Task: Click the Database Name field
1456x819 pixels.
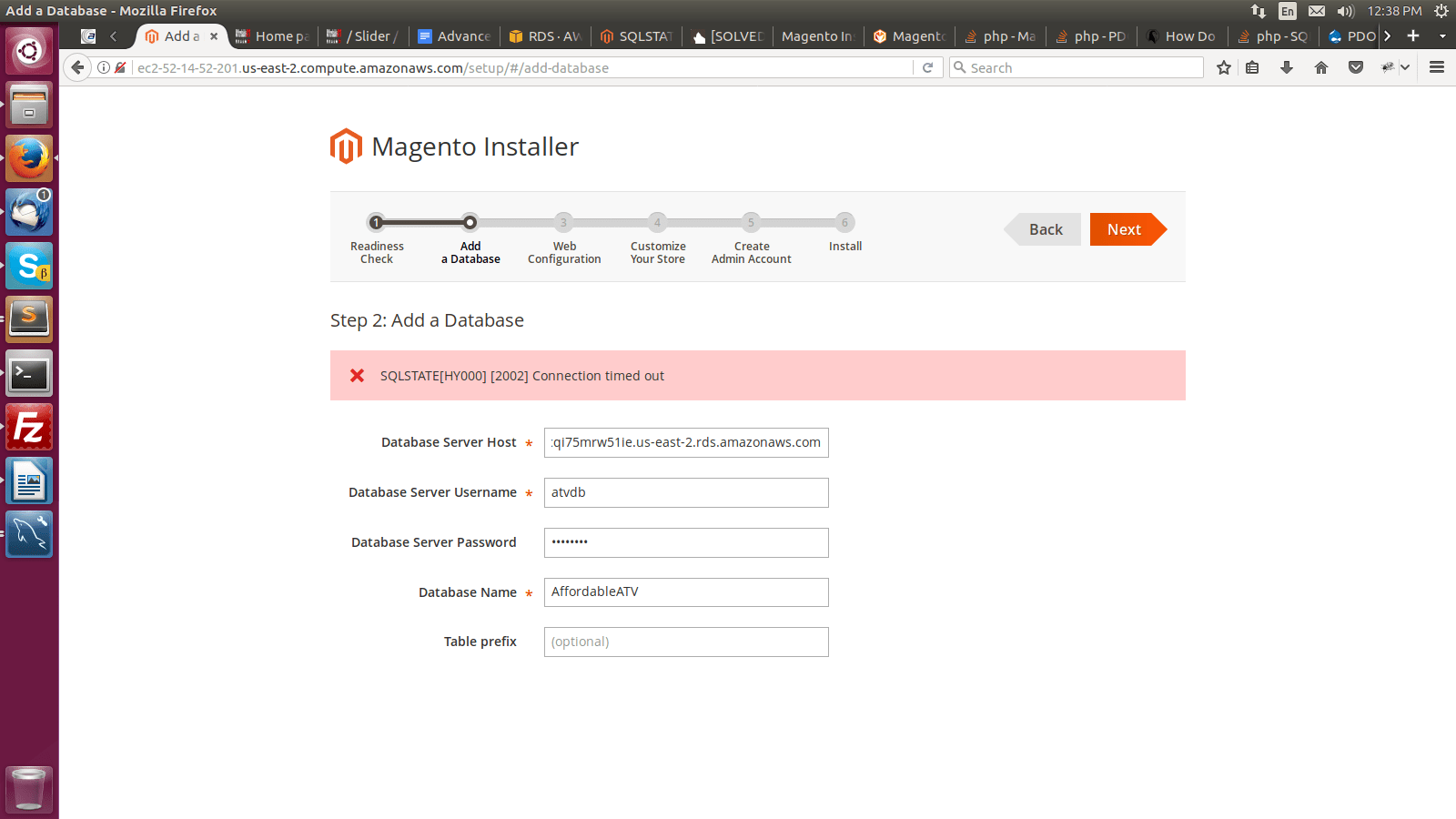Action: 686,592
